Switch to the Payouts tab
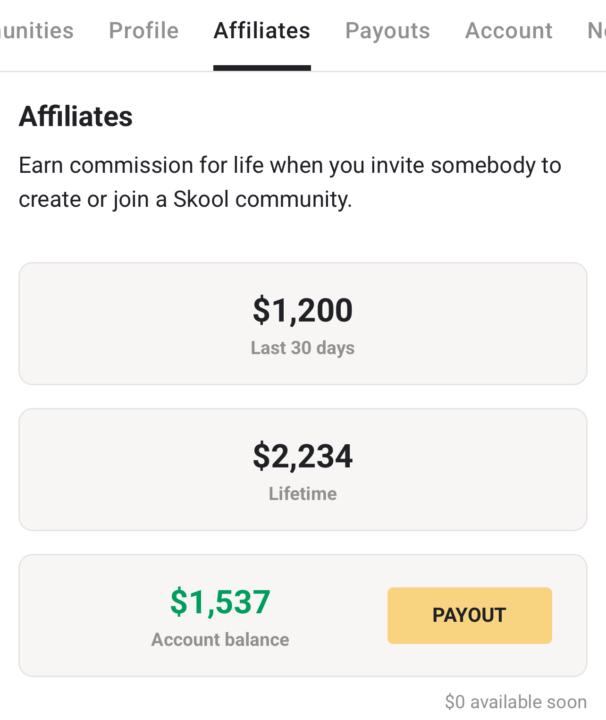 tap(387, 31)
